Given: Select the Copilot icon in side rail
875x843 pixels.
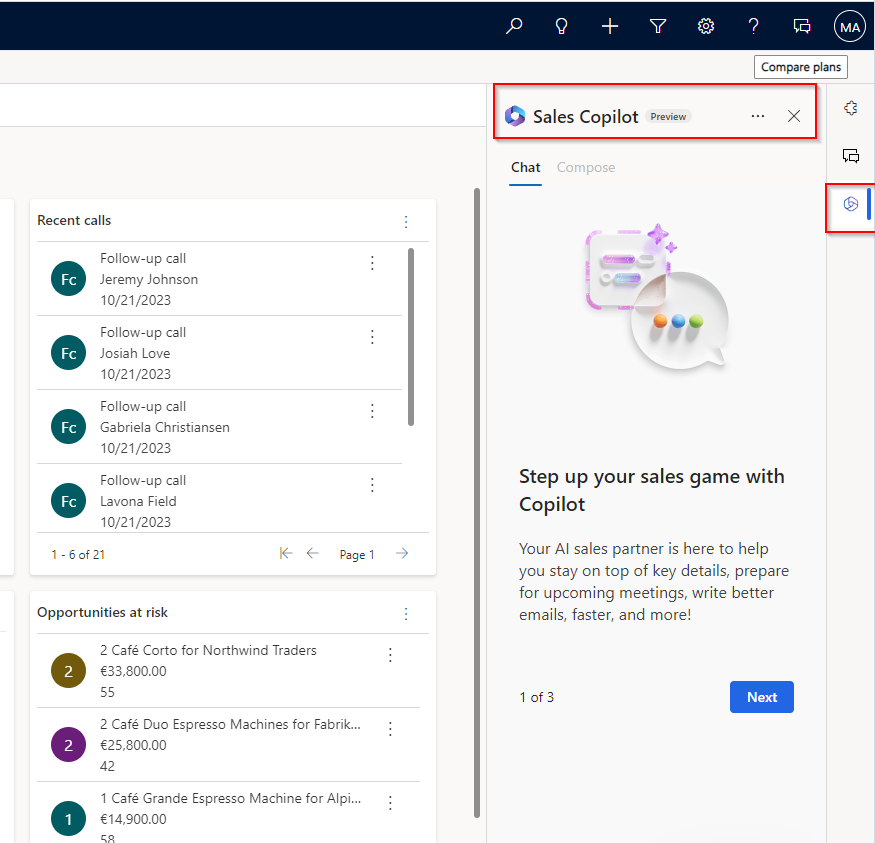Looking at the screenshot, I should tap(850, 204).
